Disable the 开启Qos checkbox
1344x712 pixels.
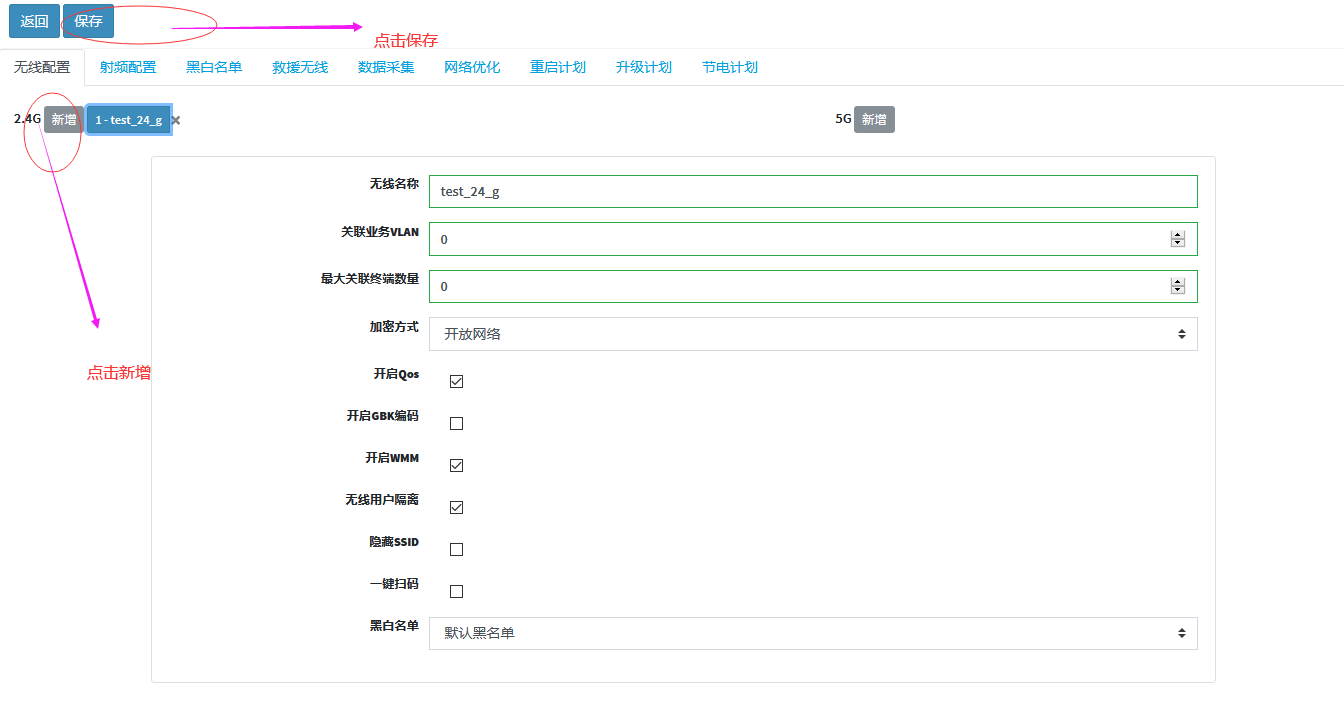point(457,381)
